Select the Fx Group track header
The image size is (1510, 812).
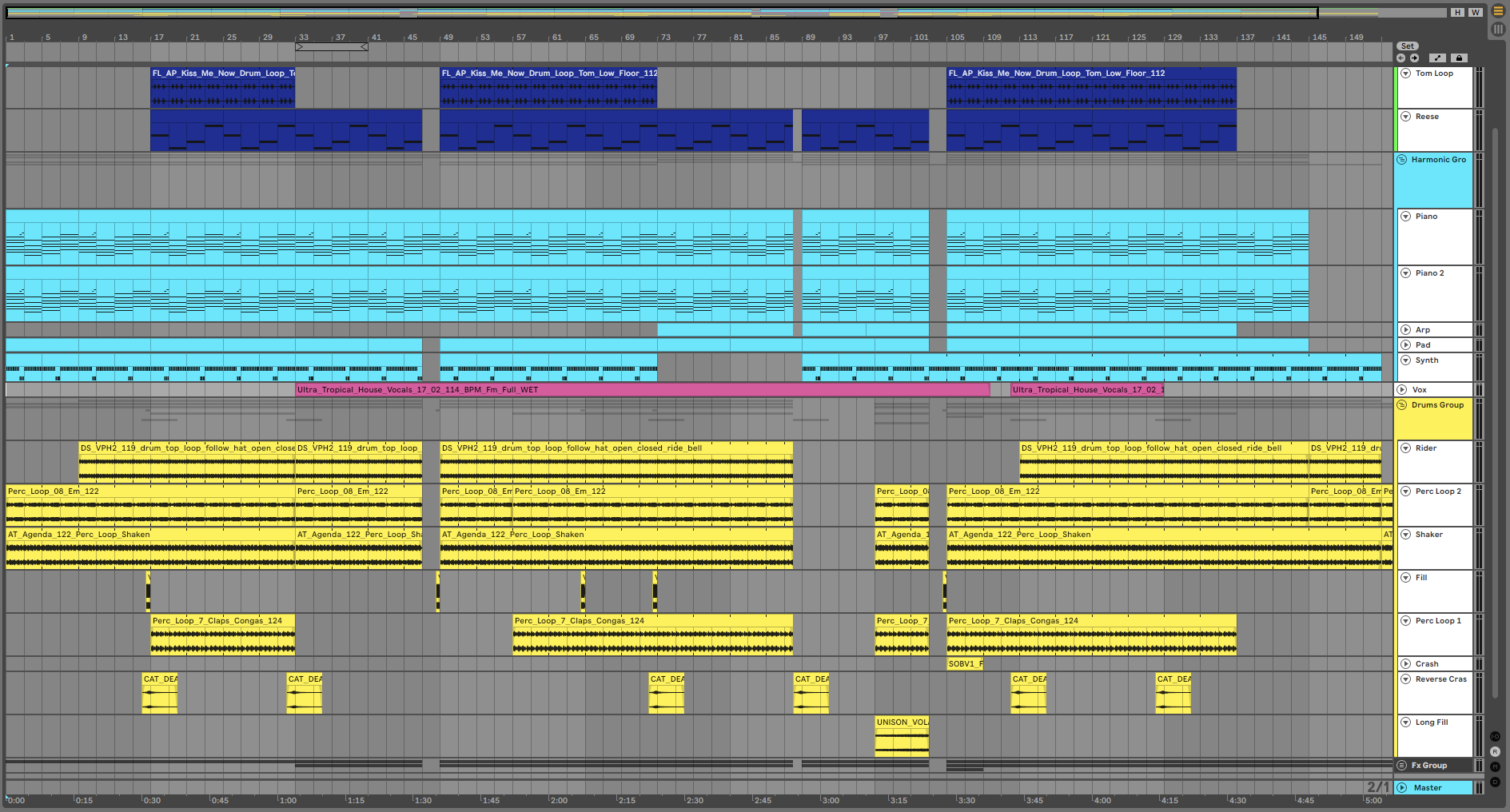1434,766
